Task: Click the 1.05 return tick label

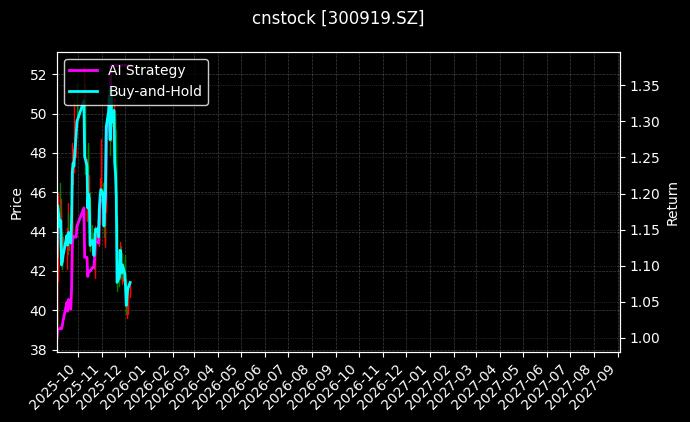Action: (645, 303)
